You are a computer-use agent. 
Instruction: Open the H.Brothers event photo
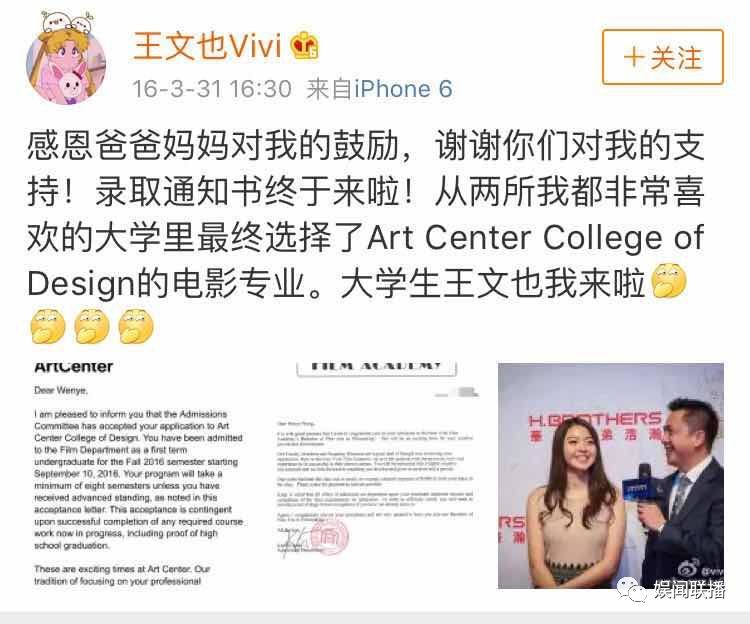[x=611, y=476]
